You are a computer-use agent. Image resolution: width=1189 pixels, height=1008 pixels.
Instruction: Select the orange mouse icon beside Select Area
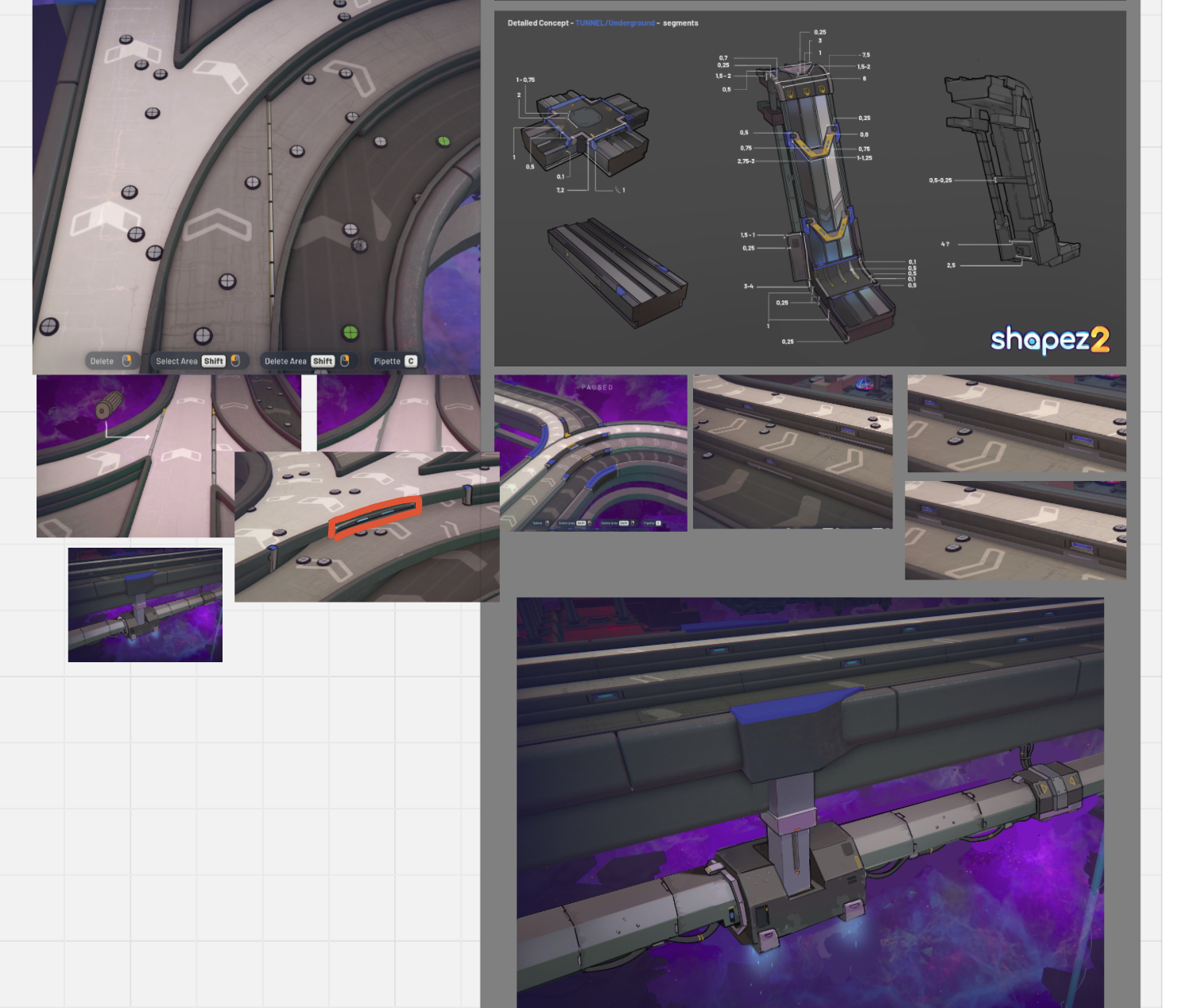pyautogui.click(x=236, y=360)
